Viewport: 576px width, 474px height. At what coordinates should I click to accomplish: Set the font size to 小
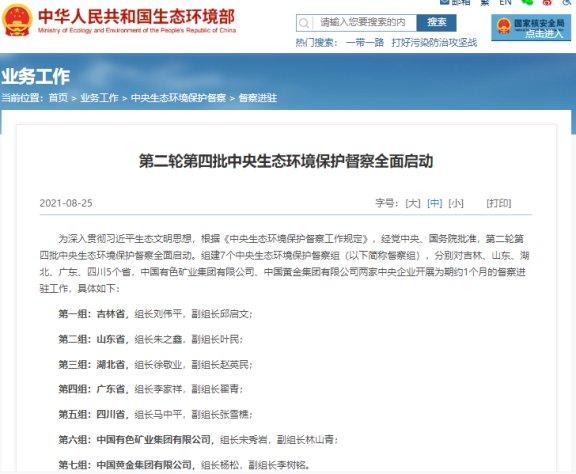click(456, 203)
